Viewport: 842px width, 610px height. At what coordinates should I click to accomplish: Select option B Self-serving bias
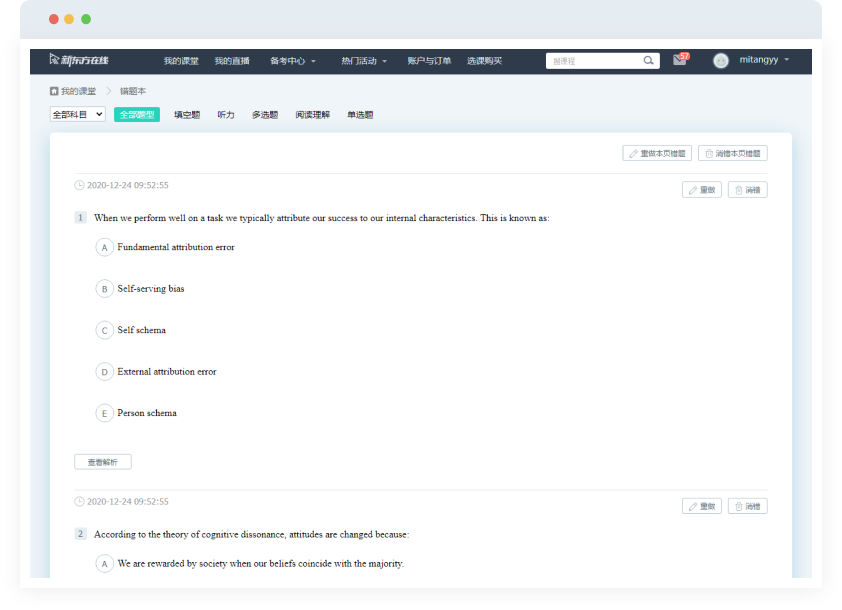tap(104, 289)
